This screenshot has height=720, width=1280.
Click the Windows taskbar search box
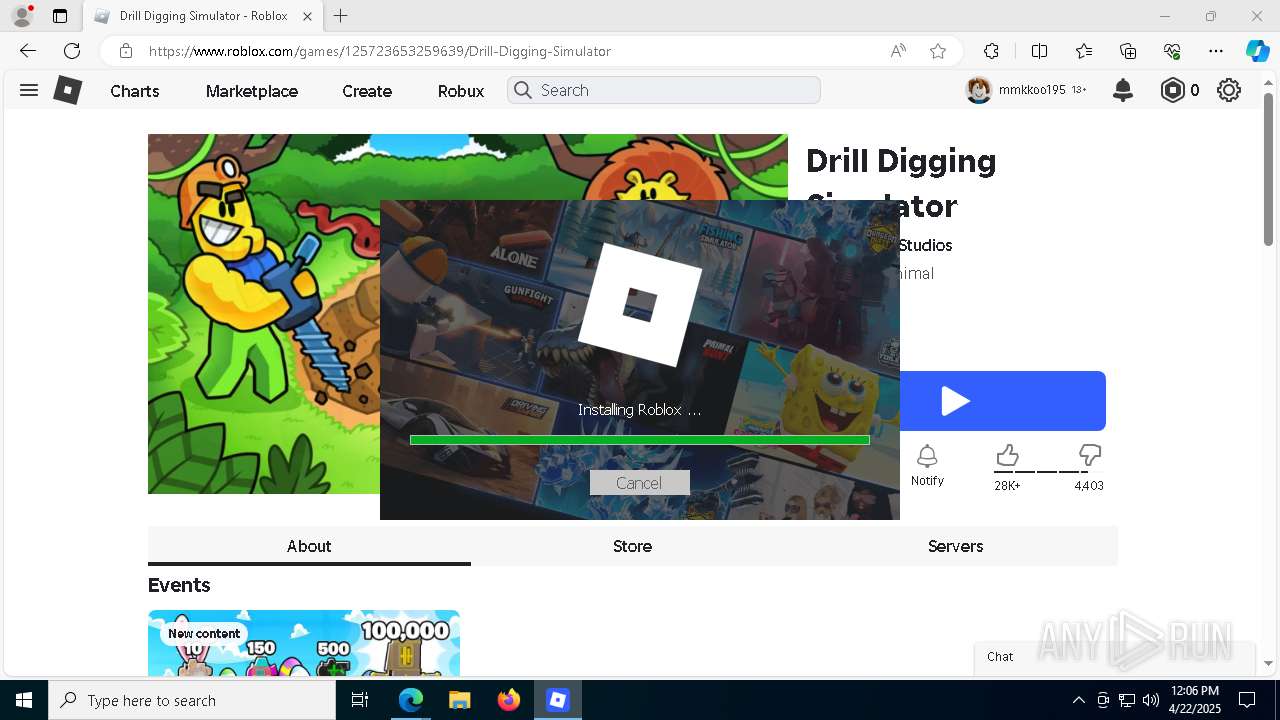(x=192, y=700)
